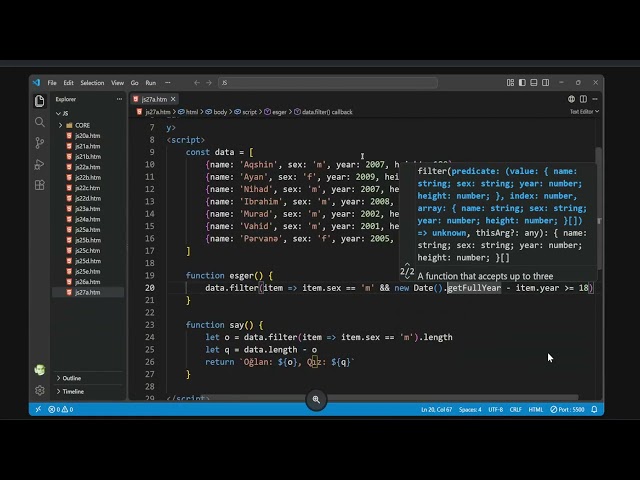Open Customize Layout icon in title bar

510,83
